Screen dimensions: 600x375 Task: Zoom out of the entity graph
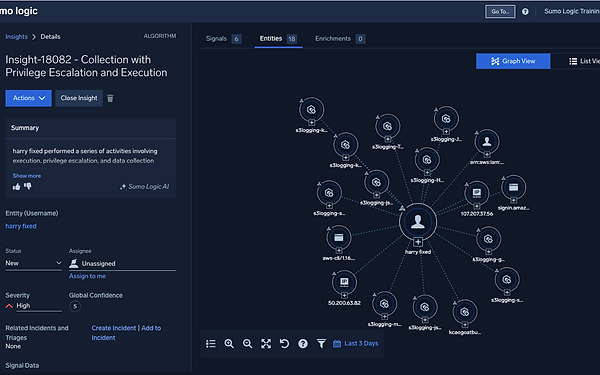pyautogui.click(x=248, y=344)
